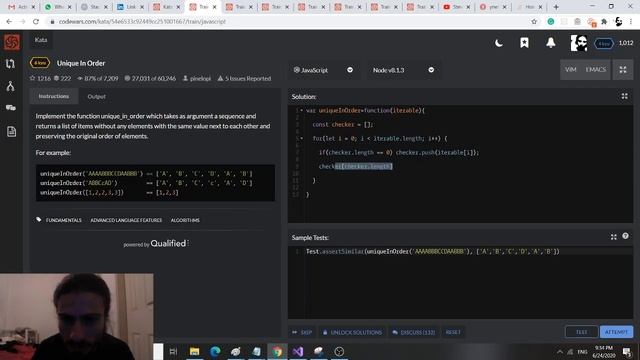Click the ATTEMPT button

pos(616,332)
